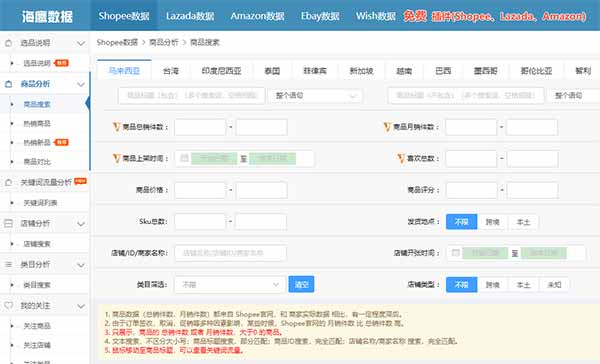Switch to the 越南 site tab

[x=404, y=71]
